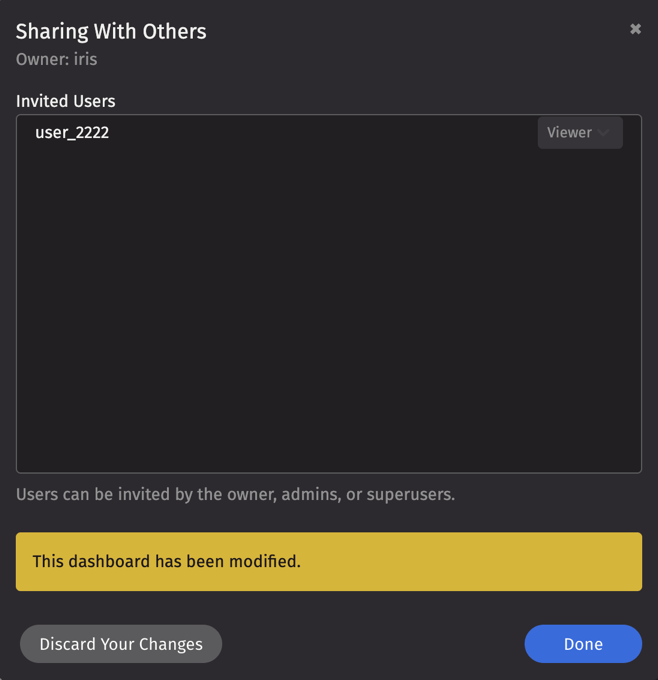Click the chevron arrow beside Viewer
The image size is (658, 680).
pyautogui.click(x=604, y=133)
